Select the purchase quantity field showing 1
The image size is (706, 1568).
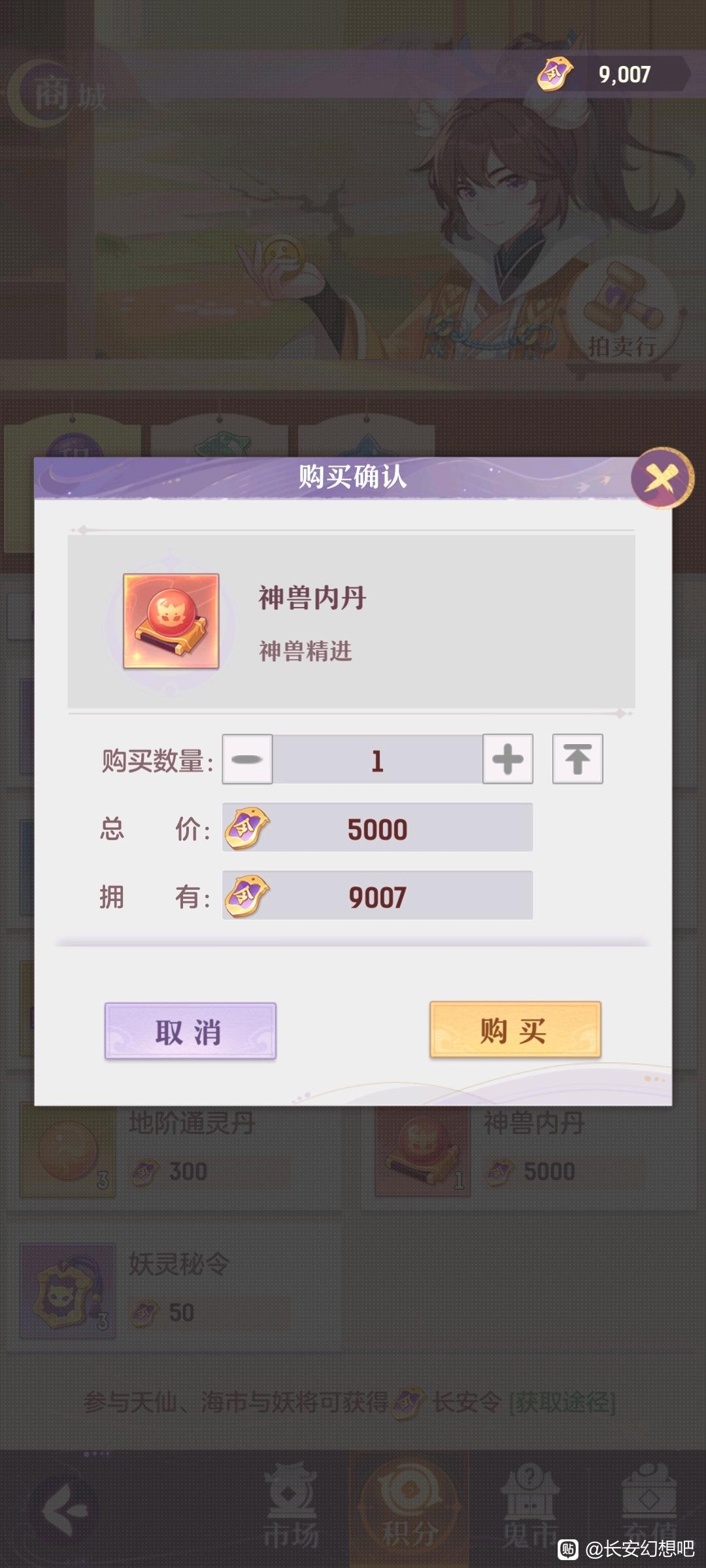(377, 759)
